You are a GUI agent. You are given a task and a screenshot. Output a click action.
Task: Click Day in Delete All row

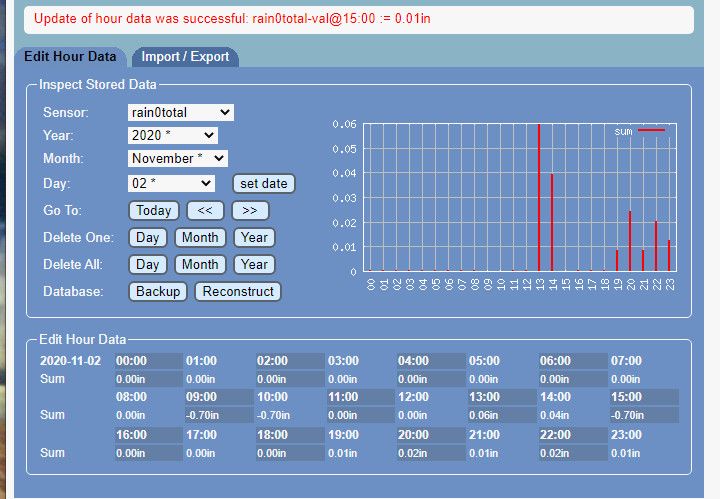click(147, 264)
